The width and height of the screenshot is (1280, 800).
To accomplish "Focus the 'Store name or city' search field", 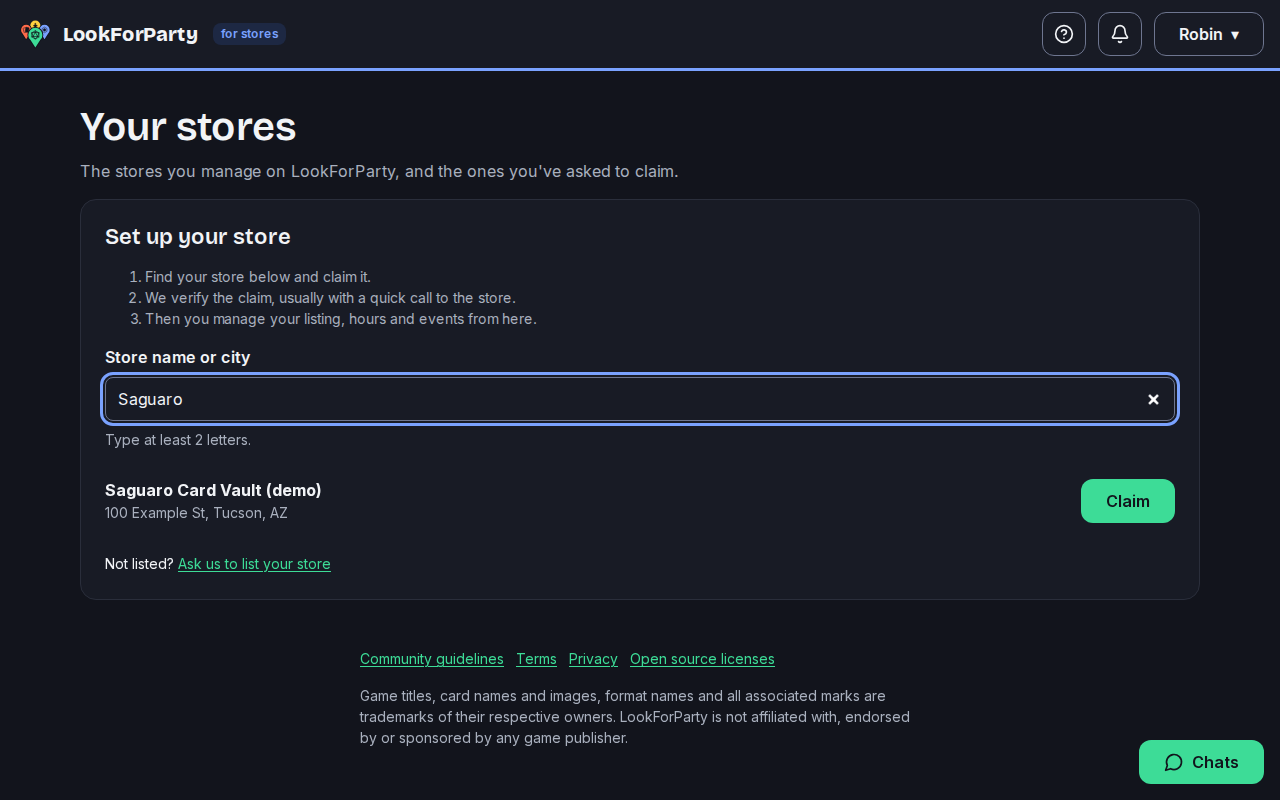I will (x=640, y=399).
